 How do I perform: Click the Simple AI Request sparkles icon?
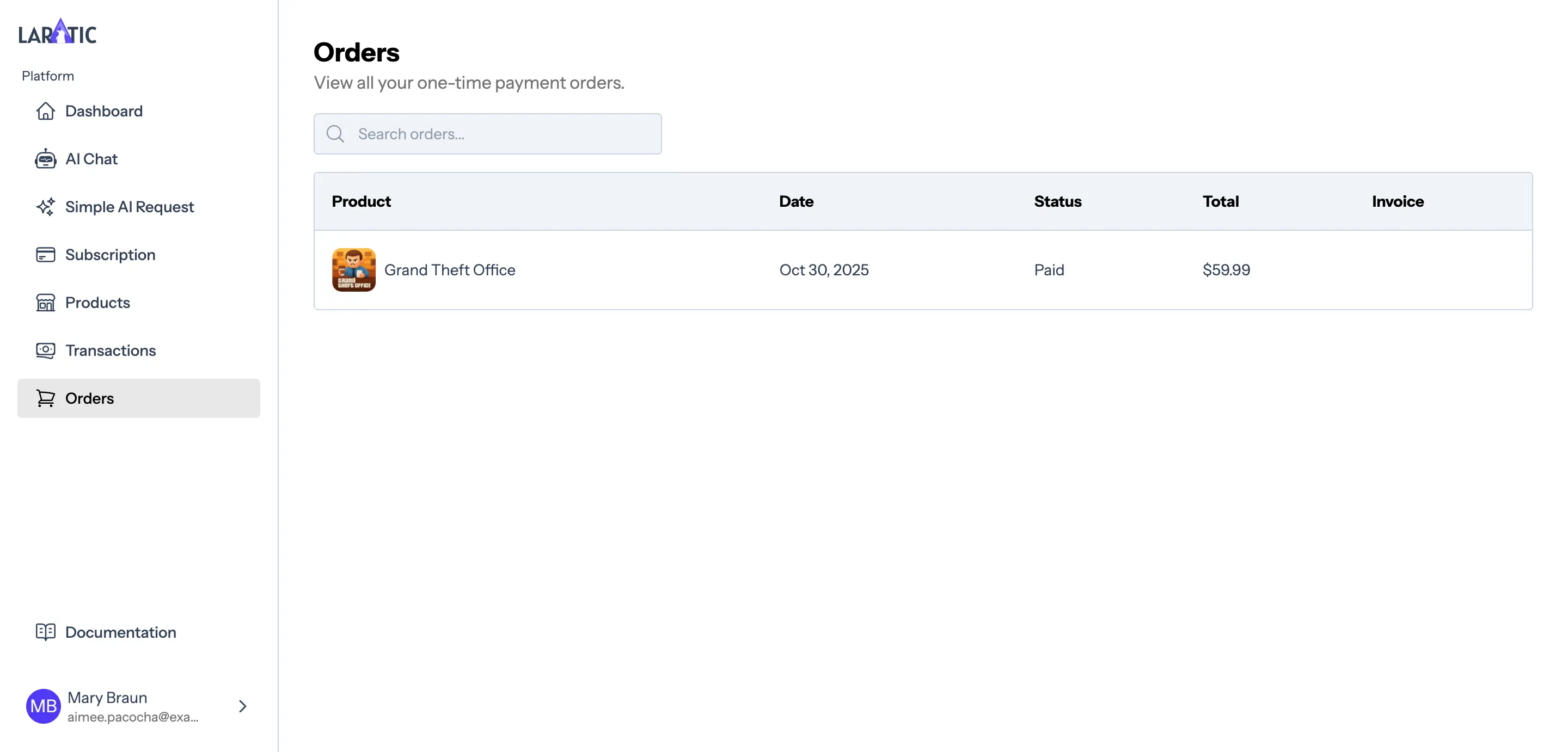click(45, 207)
